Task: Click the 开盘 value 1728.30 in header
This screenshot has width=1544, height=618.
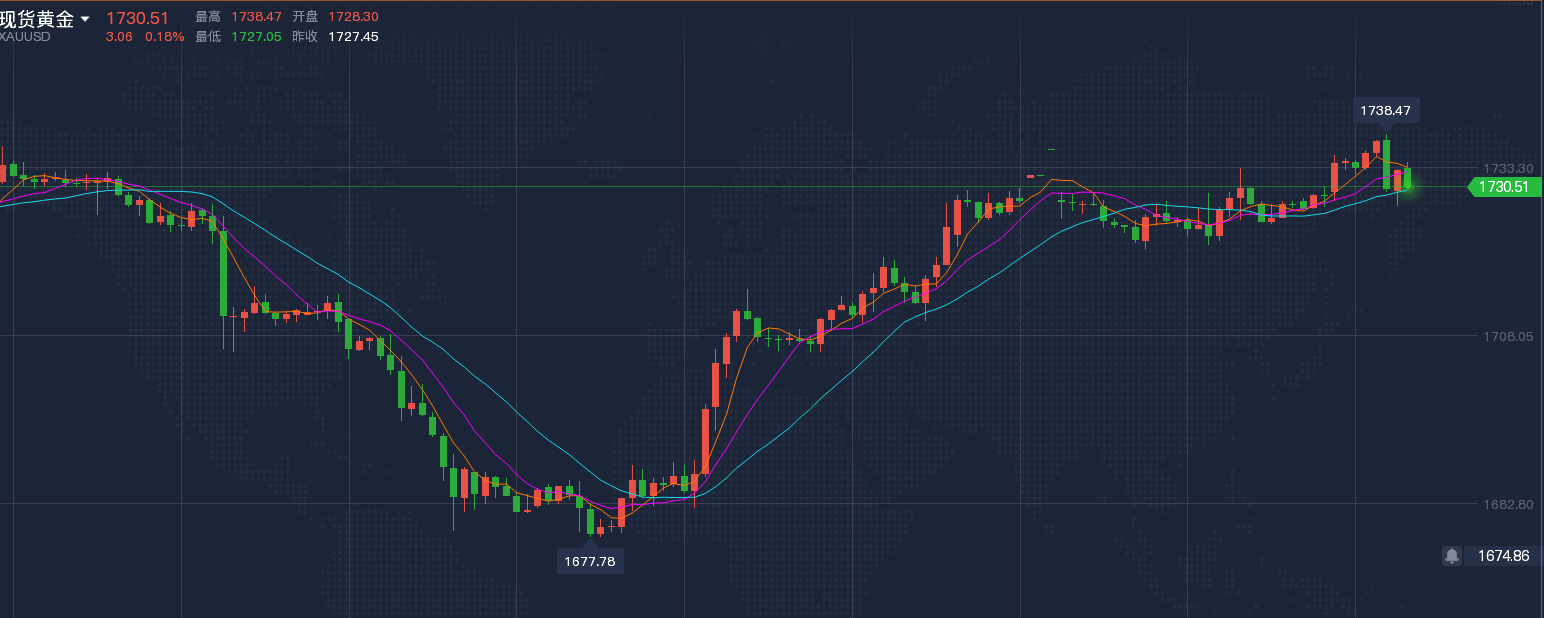Action: point(355,17)
